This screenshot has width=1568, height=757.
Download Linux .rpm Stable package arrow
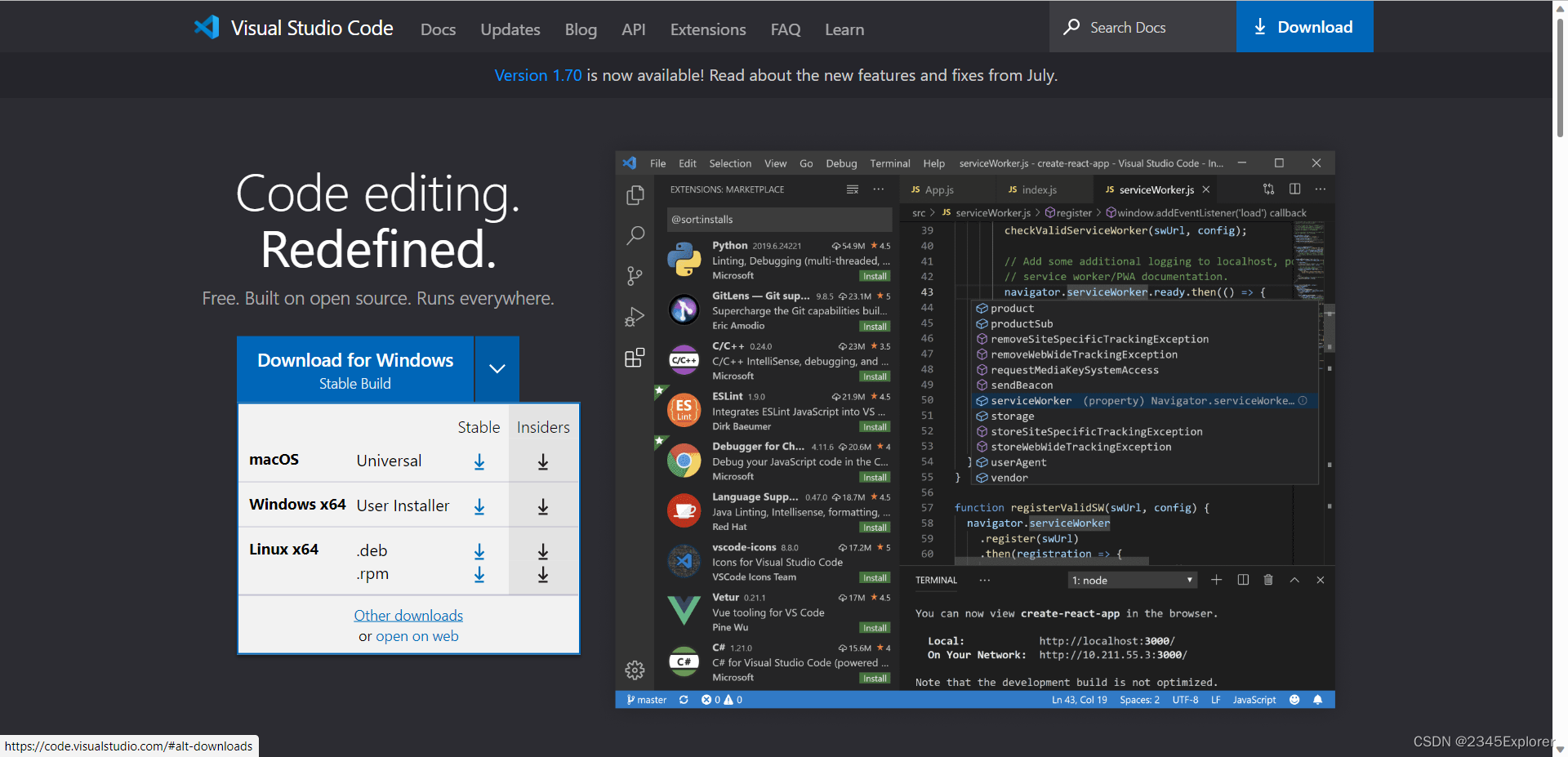(x=479, y=575)
